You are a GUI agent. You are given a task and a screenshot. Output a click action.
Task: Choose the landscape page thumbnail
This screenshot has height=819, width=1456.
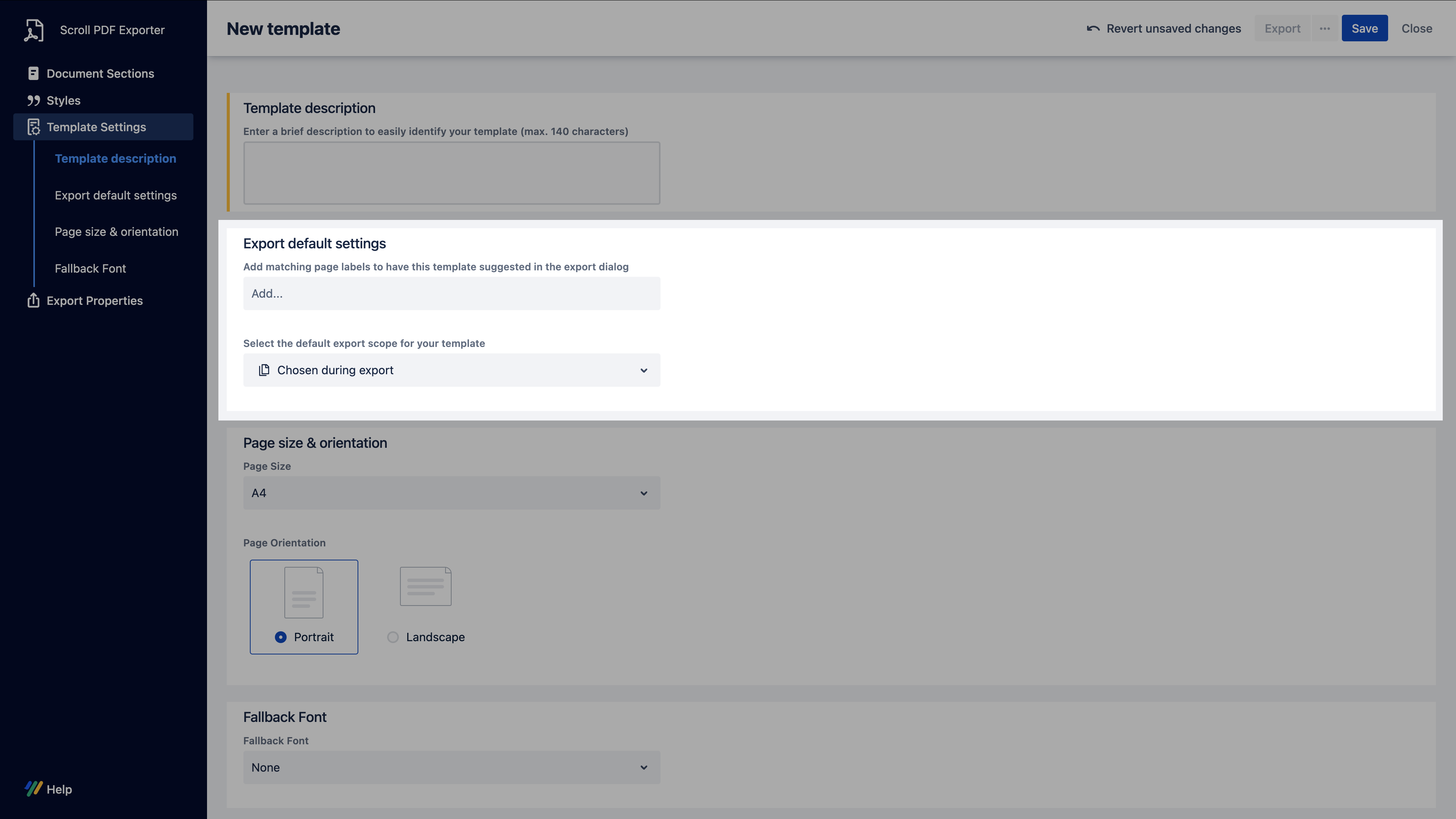click(x=425, y=586)
